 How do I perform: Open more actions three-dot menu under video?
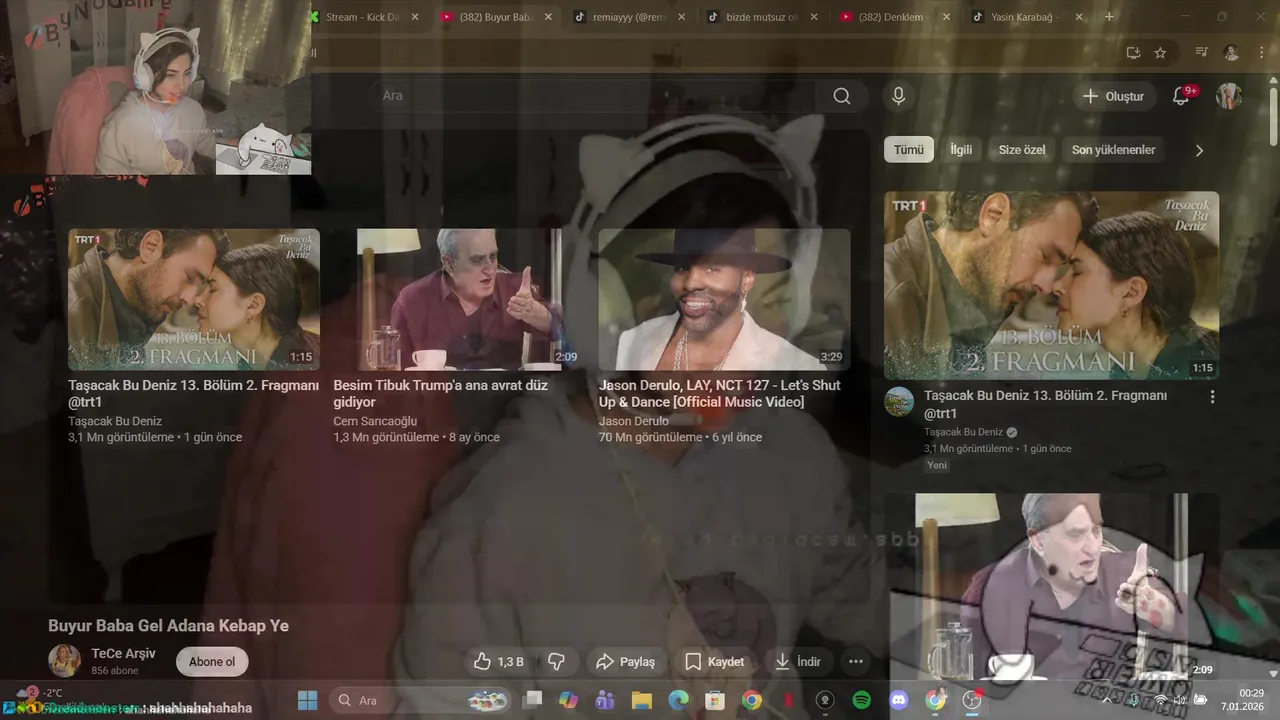pyautogui.click(x=855, y=662)
